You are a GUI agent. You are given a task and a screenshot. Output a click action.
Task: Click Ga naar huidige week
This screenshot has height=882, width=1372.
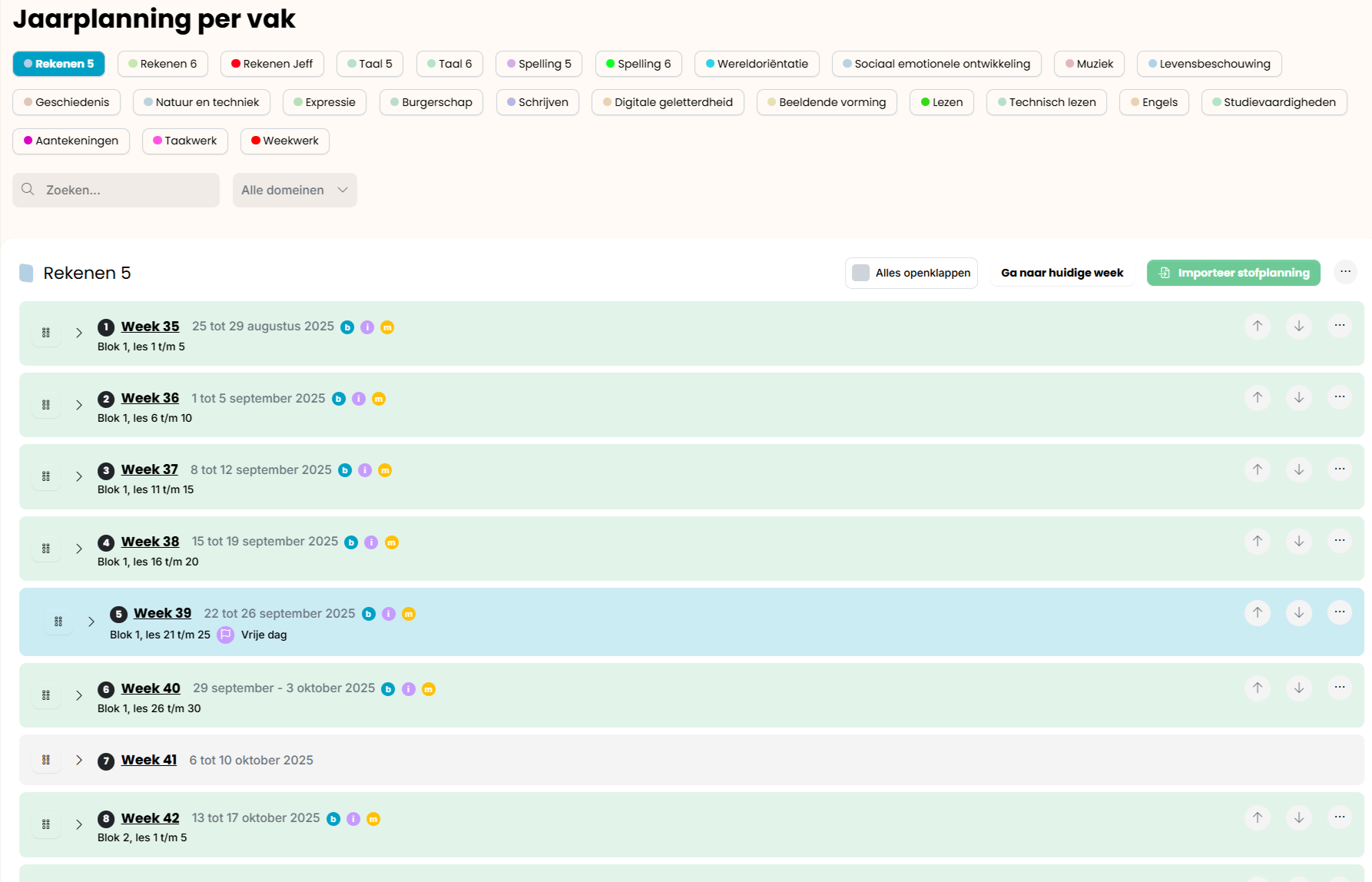coord(1062,273)
